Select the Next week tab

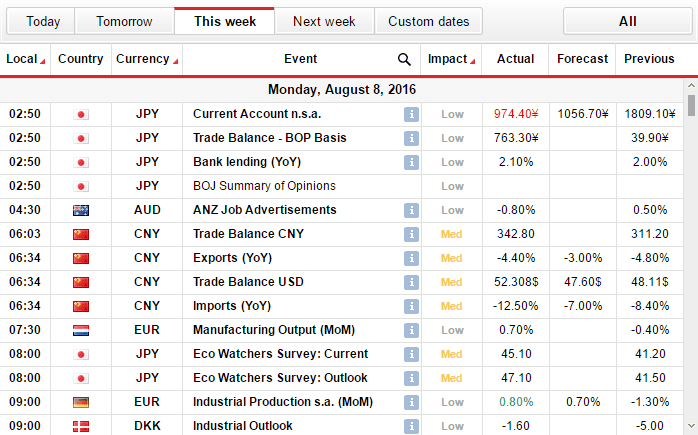324,21
